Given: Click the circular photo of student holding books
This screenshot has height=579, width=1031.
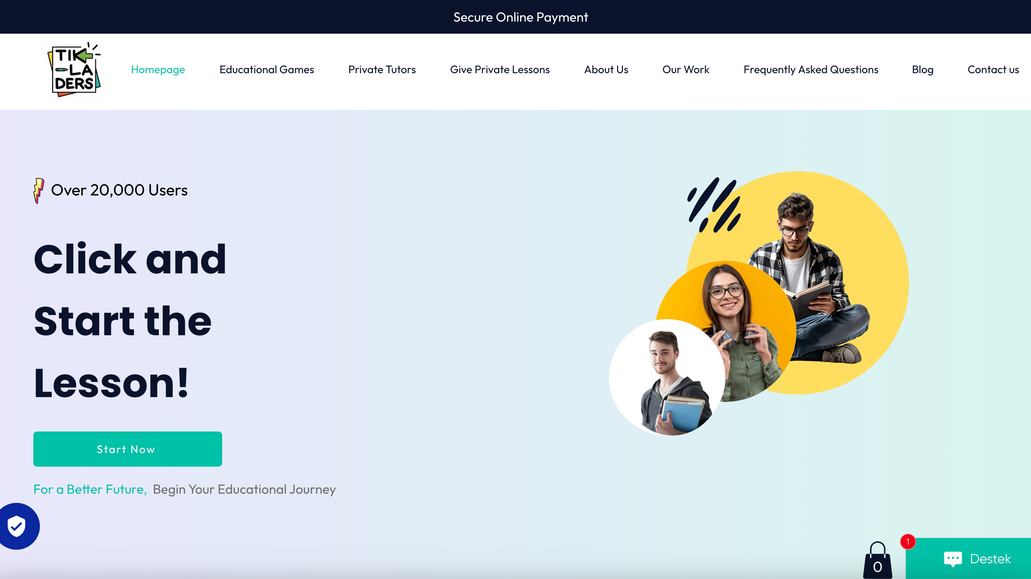Looking at the screenshot, I should click(667, 377).
